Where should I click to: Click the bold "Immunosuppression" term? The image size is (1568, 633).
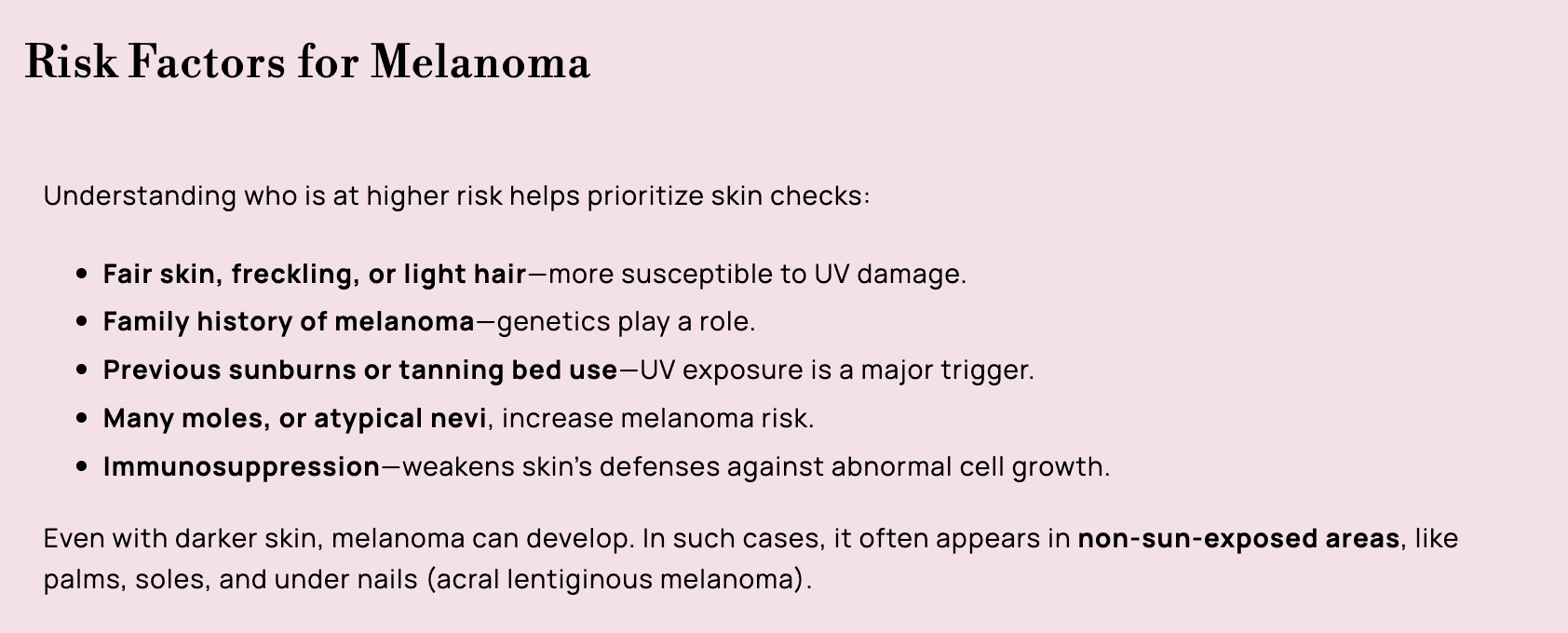[x=241, y=466]
